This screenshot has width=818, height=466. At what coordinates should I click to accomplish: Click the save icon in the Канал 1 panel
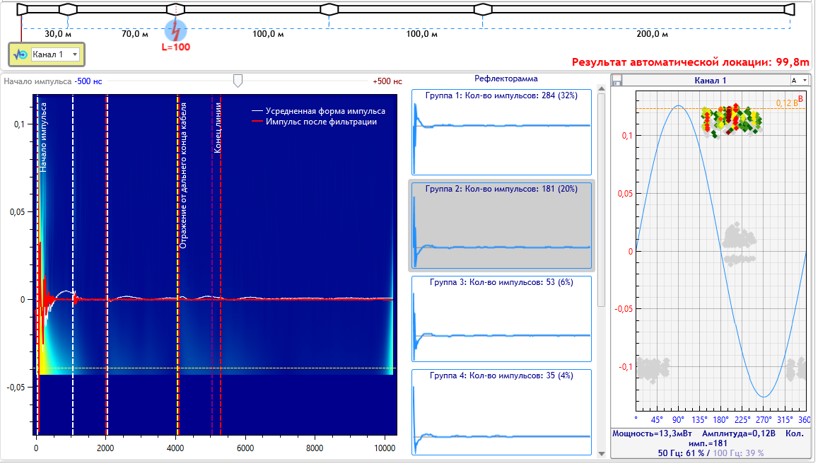coord(618,79)
